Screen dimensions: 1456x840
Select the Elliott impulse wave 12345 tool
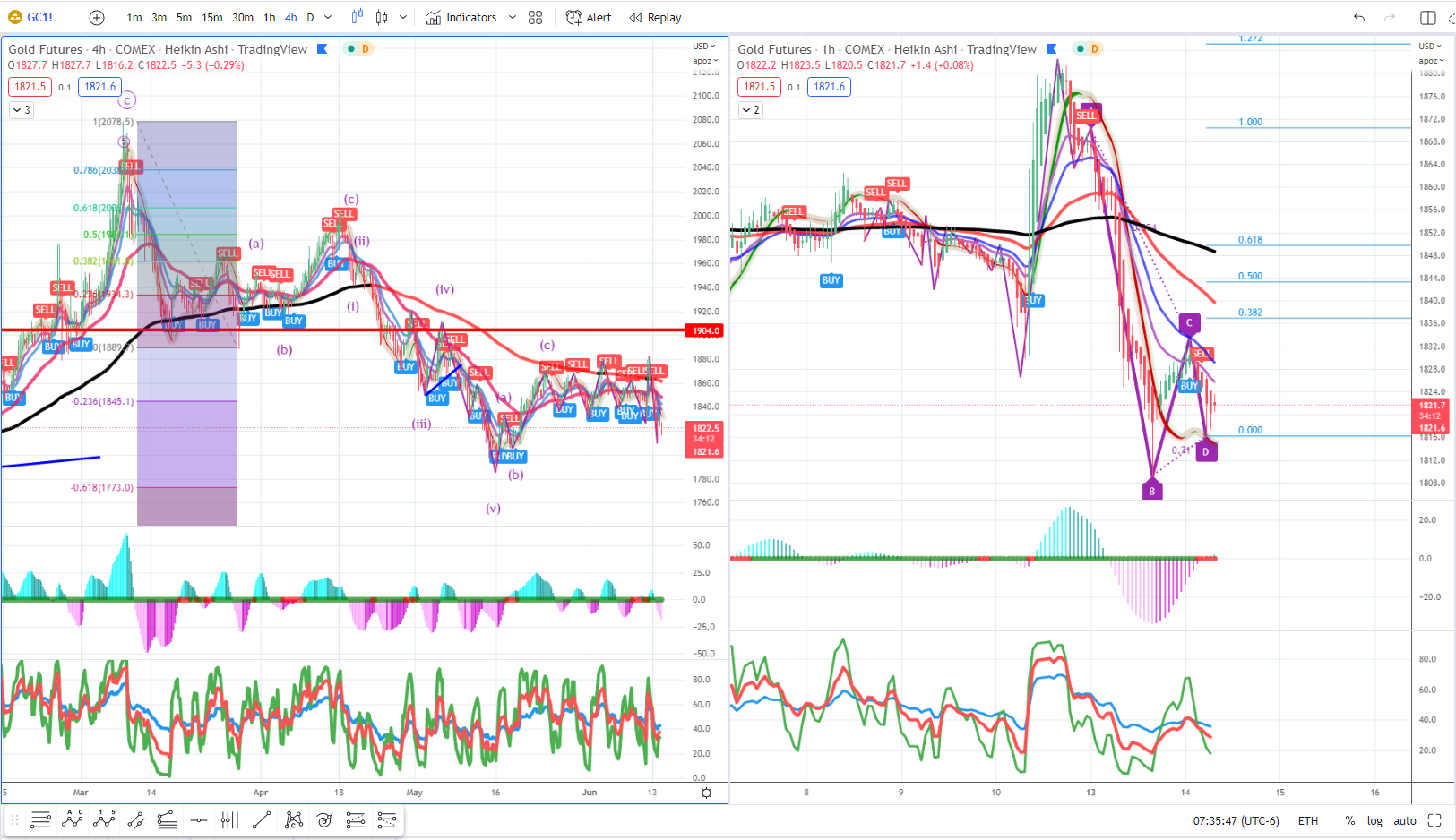104,819
